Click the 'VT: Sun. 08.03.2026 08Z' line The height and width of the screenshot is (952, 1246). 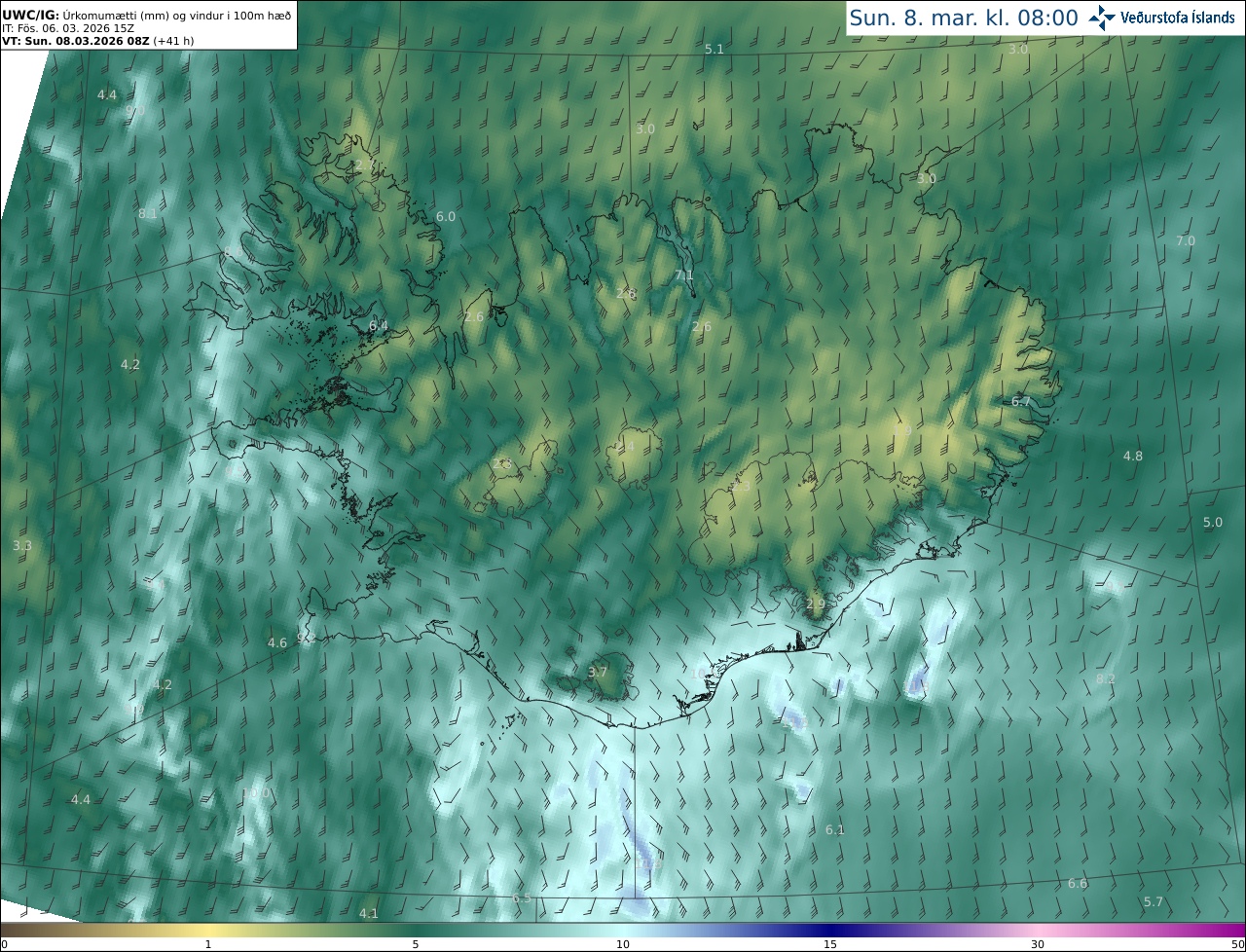pyautogui.click(x=97, y=41)
